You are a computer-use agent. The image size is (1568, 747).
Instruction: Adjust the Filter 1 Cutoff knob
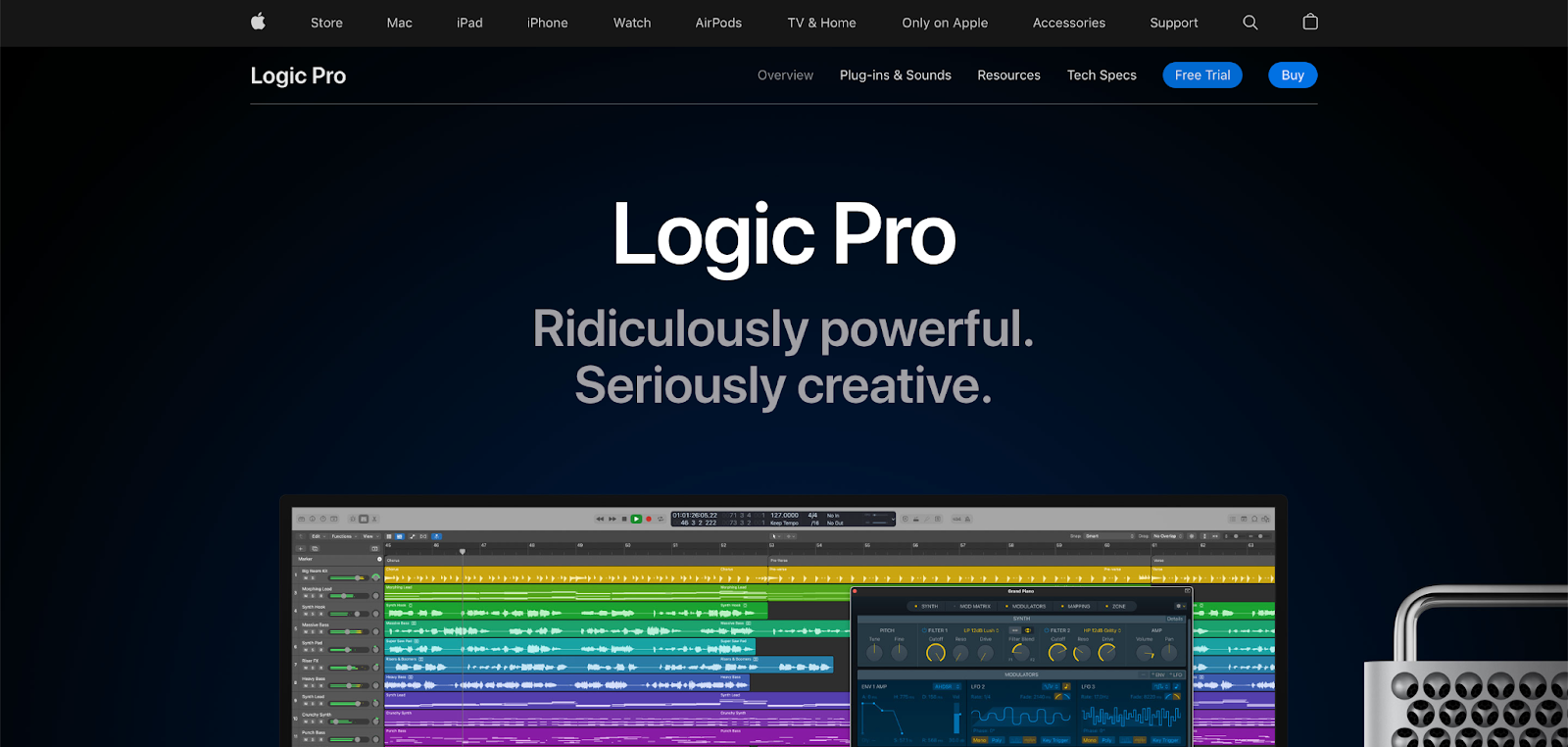[936, 652]
